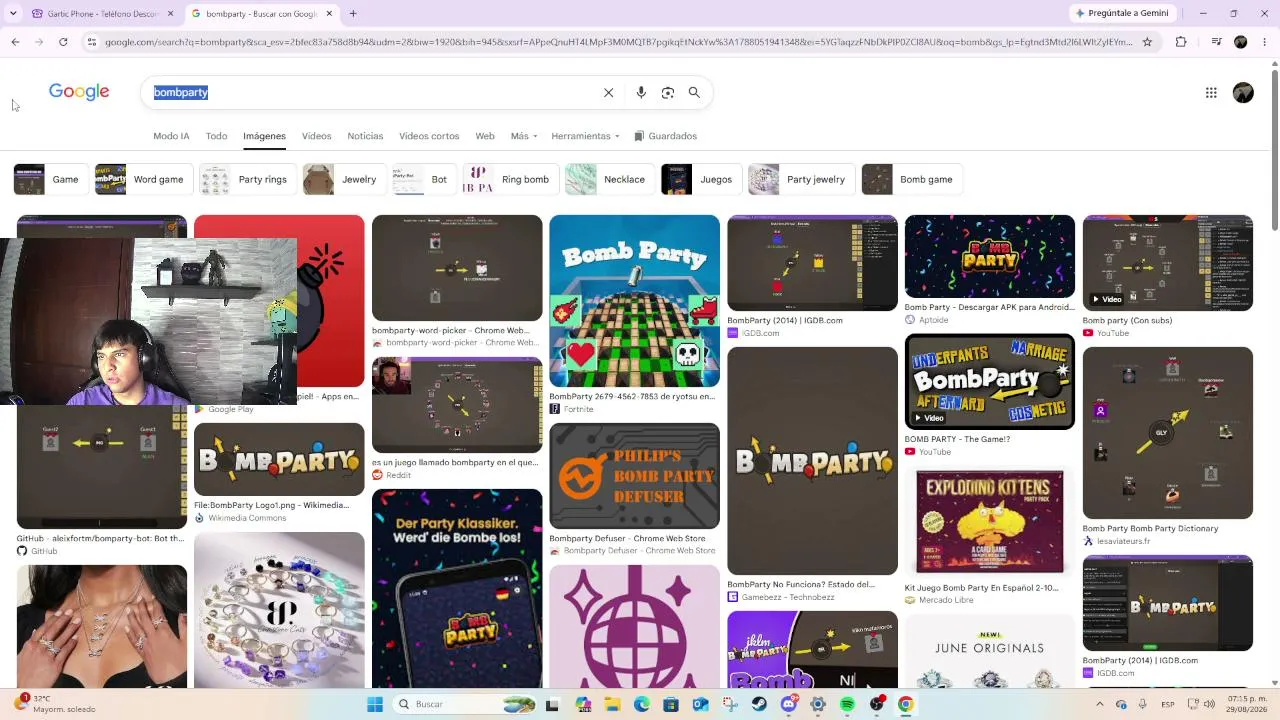Viewport: 1280px width, 720px height.
Task: Select the Party jewelry filter chip
Action: [801, 180]
